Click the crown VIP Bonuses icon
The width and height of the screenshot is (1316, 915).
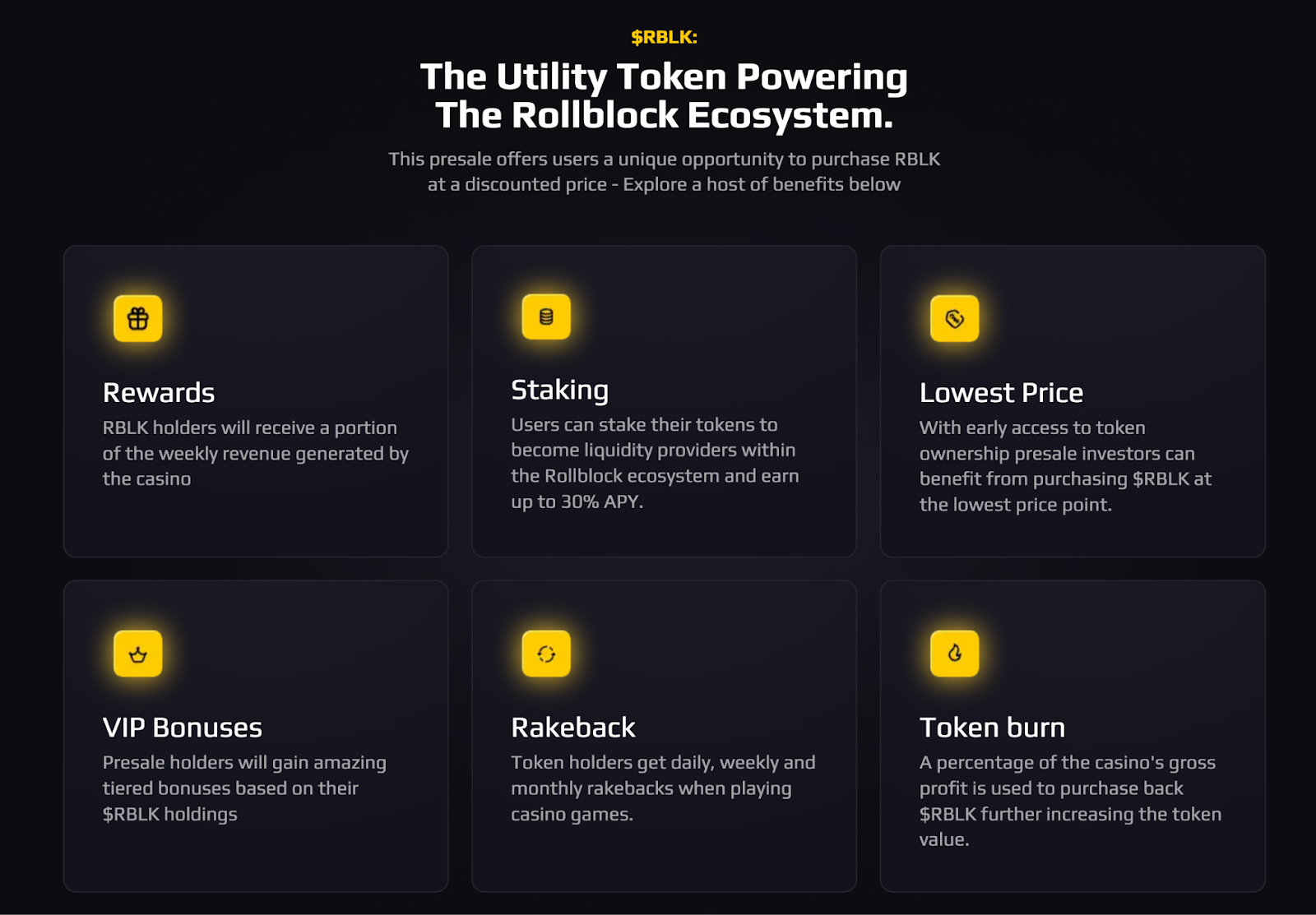tap(138, 654)
